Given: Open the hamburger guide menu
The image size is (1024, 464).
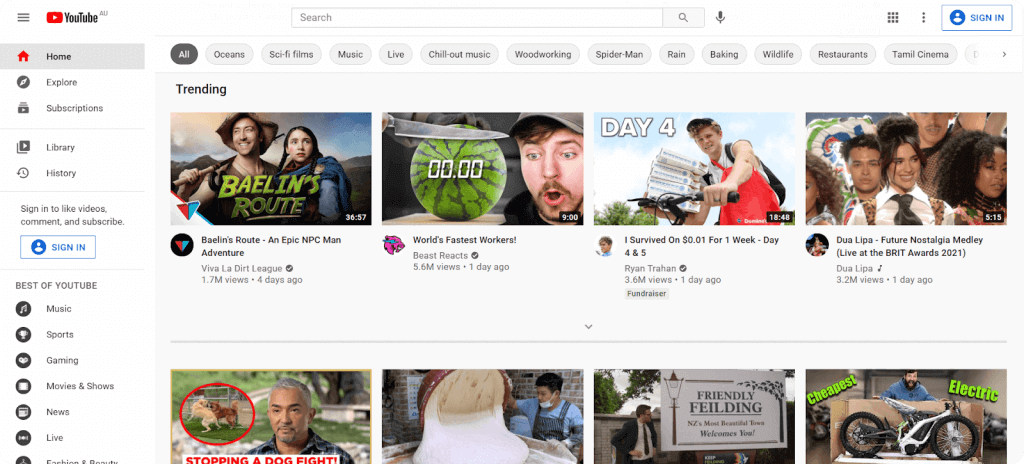Looking at the screenshot, I should tap(24, 18).
